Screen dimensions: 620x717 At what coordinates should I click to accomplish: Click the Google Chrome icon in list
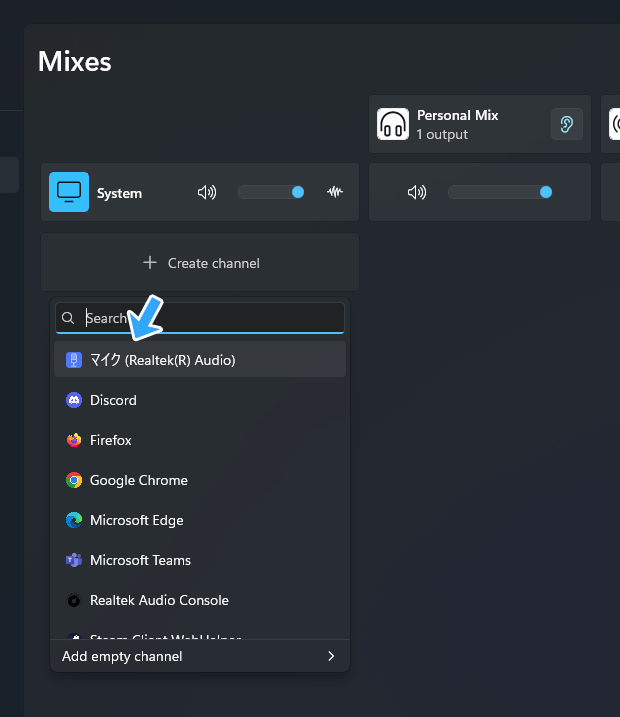74,480
